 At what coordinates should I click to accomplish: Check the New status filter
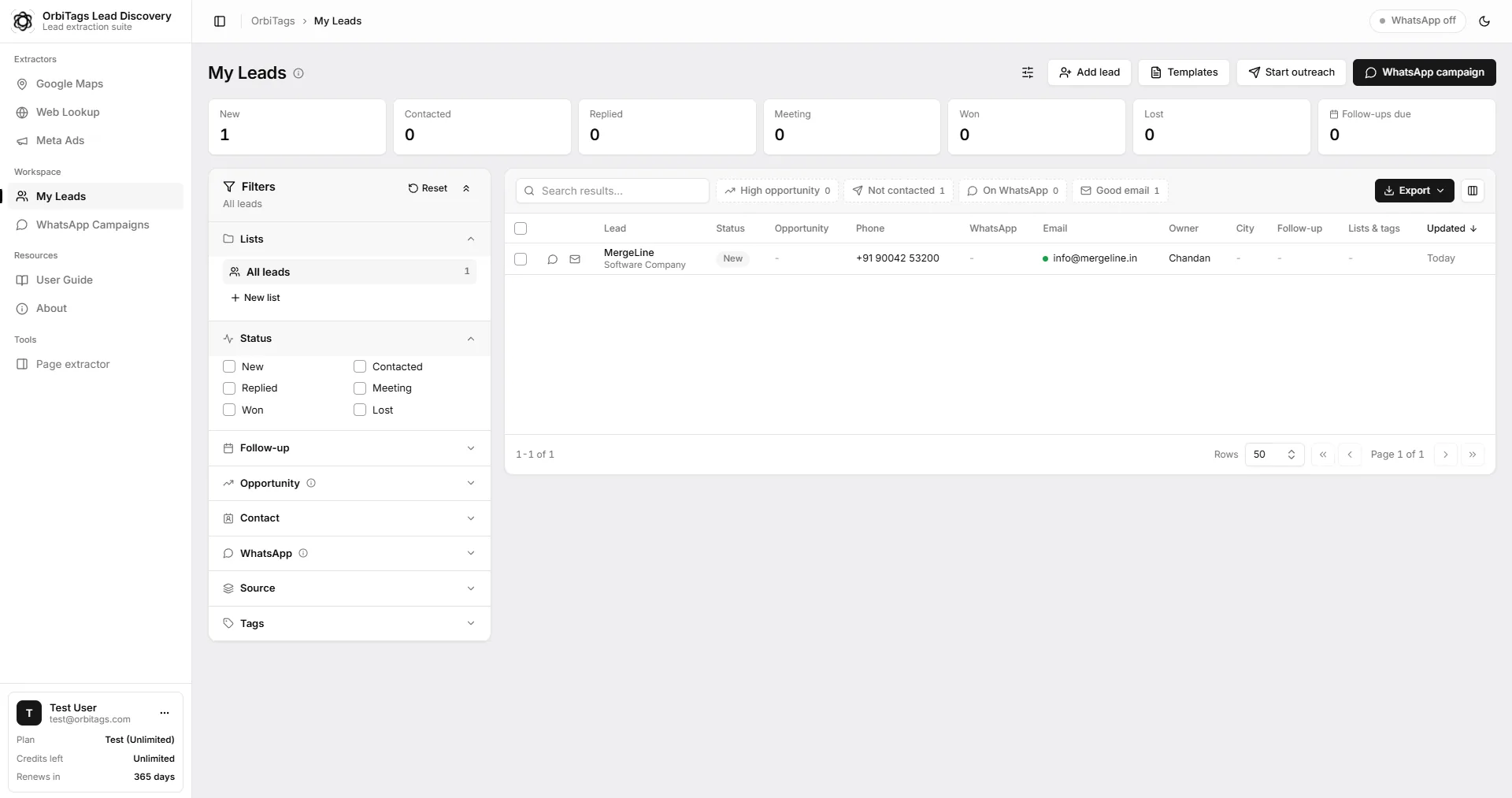tap(229, 366)
